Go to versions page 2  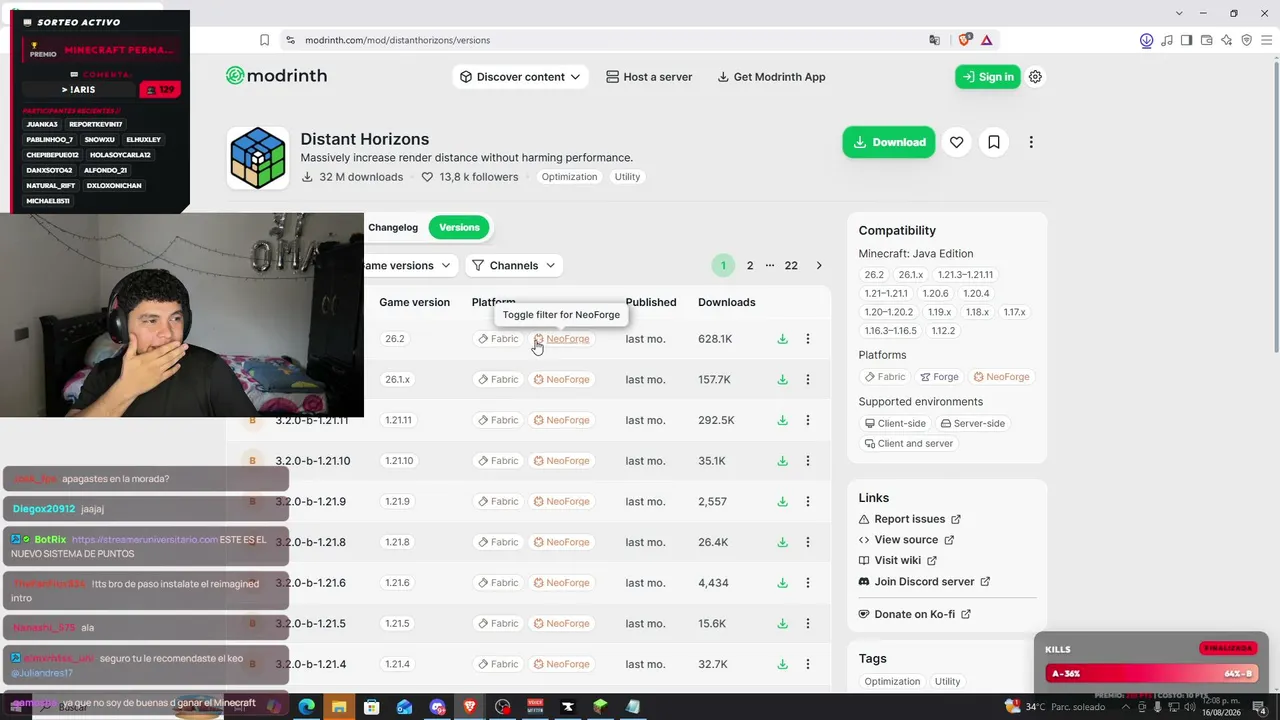[x=750, y=266]
